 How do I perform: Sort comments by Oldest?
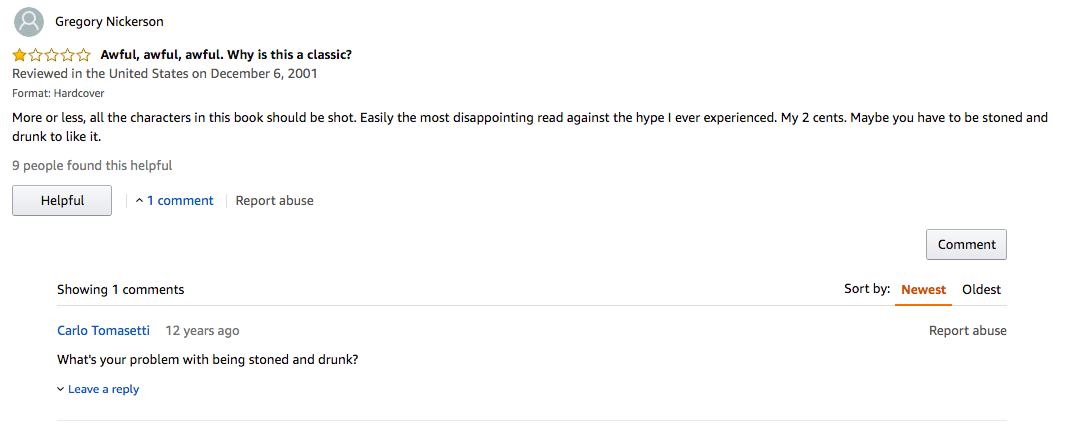[981, 290]
